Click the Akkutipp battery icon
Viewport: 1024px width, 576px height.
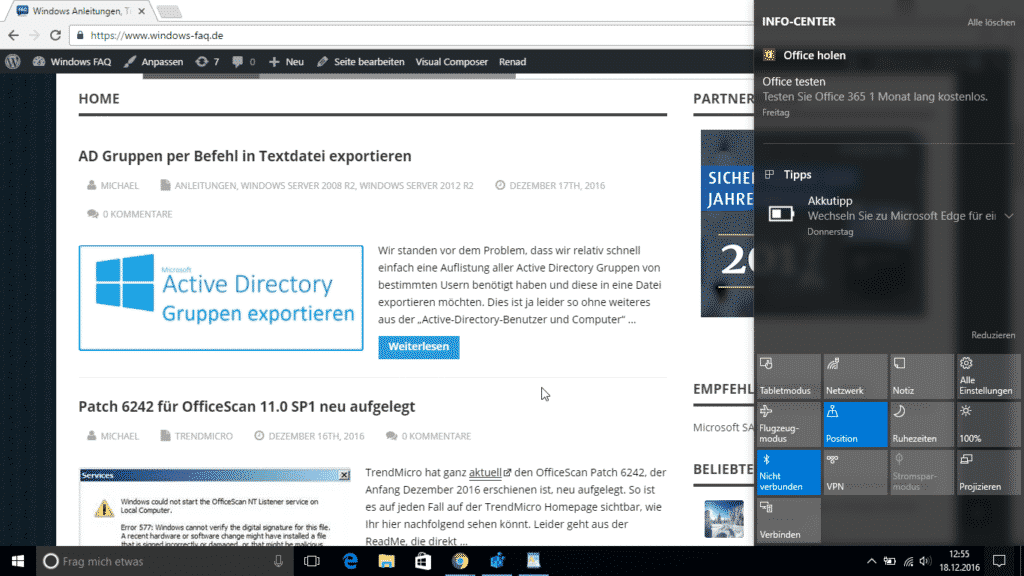pyautogui.click(x=781, y=214)
